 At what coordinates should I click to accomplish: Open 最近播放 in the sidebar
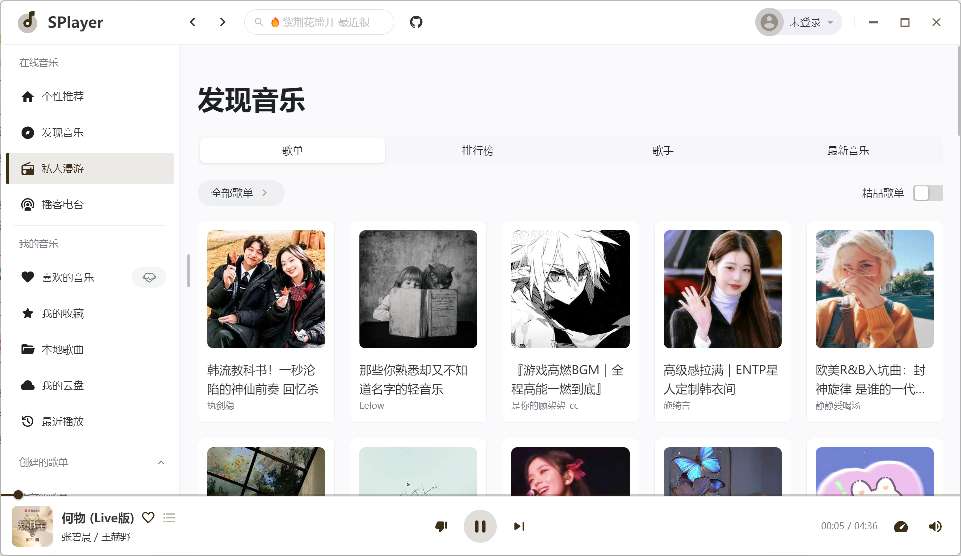(62, 421)
